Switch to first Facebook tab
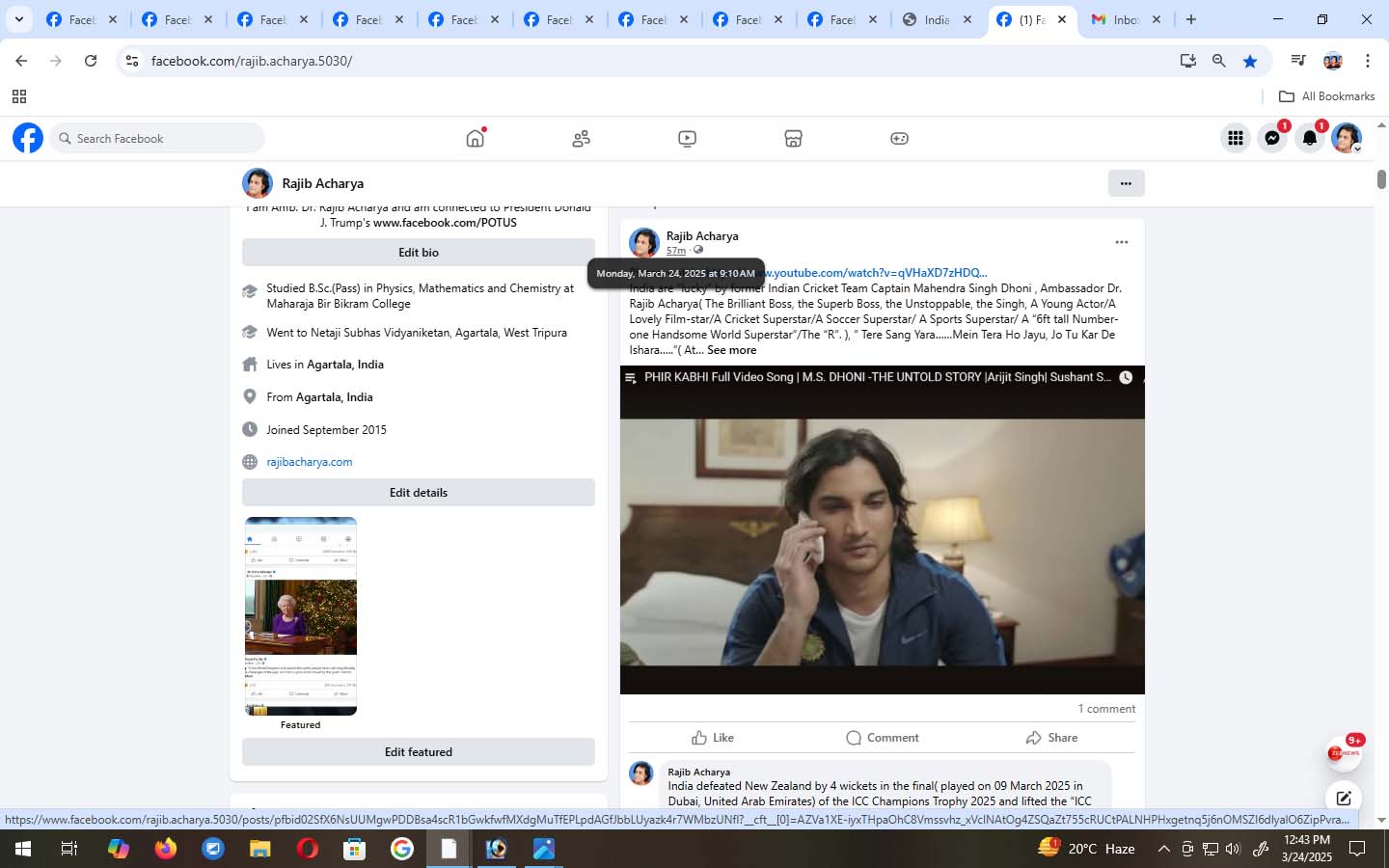The height and width of the screenshot is (868, 1389). 81,19
